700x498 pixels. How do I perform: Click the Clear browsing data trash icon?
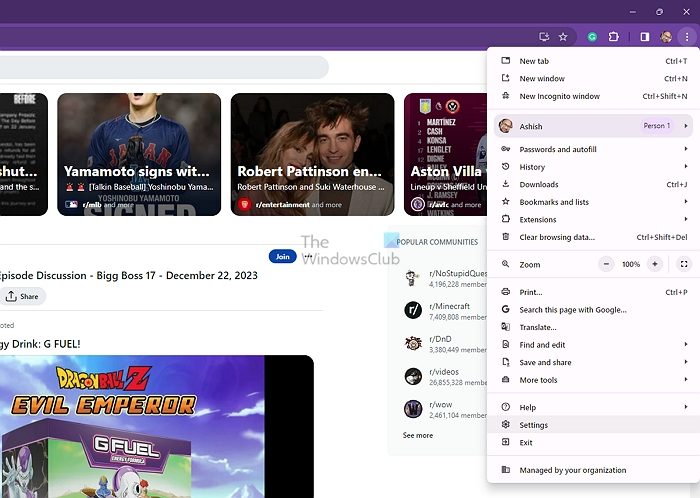coord(505,237)
